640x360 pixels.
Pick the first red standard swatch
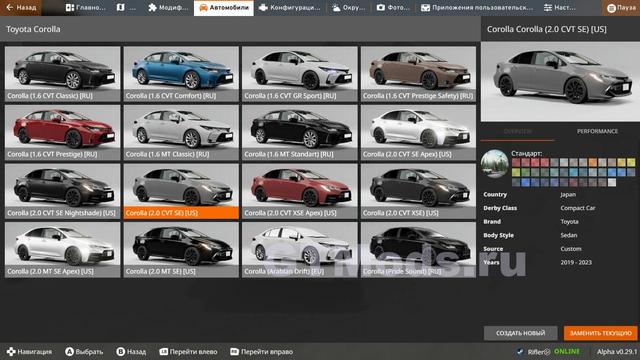pyautogui.click(x=516, y=162)
